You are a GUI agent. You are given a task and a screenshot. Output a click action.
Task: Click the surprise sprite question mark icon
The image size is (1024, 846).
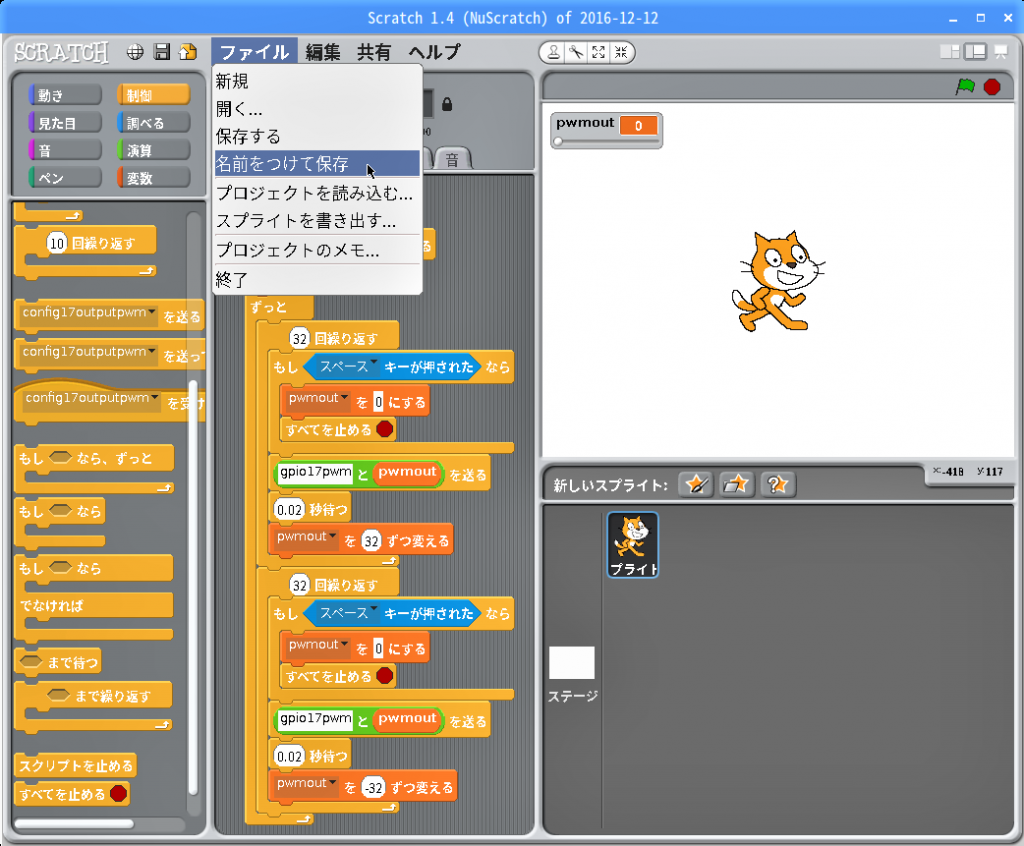coord(777,485)
